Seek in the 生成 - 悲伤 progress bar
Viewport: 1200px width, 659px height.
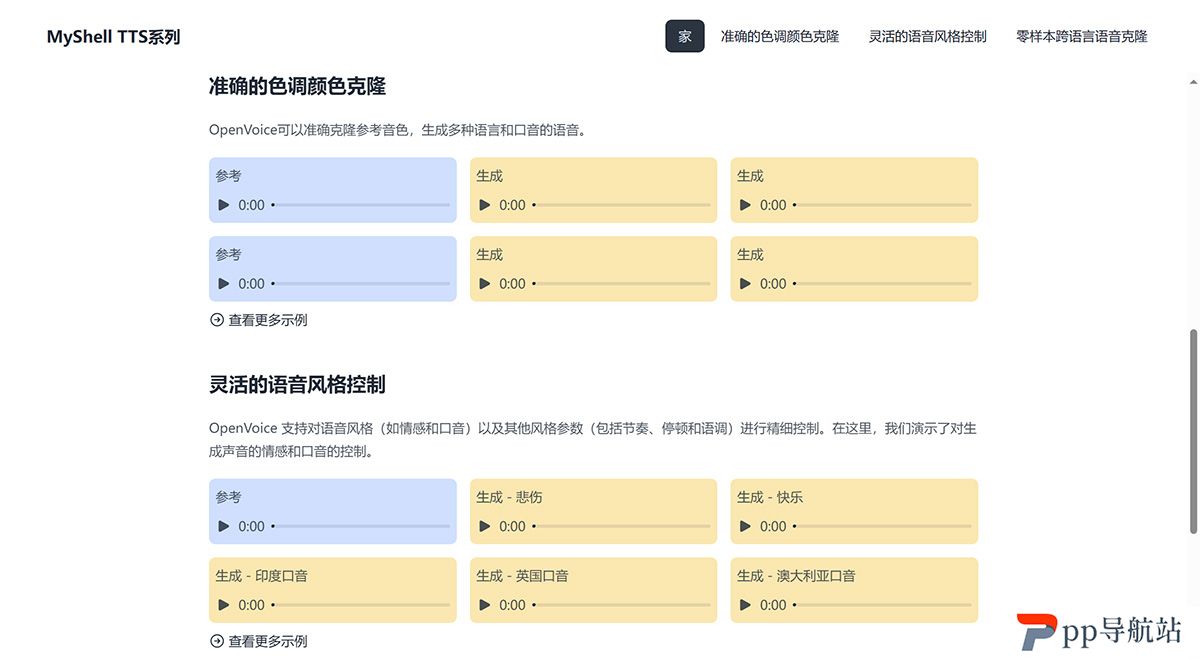tap(621, 526)
